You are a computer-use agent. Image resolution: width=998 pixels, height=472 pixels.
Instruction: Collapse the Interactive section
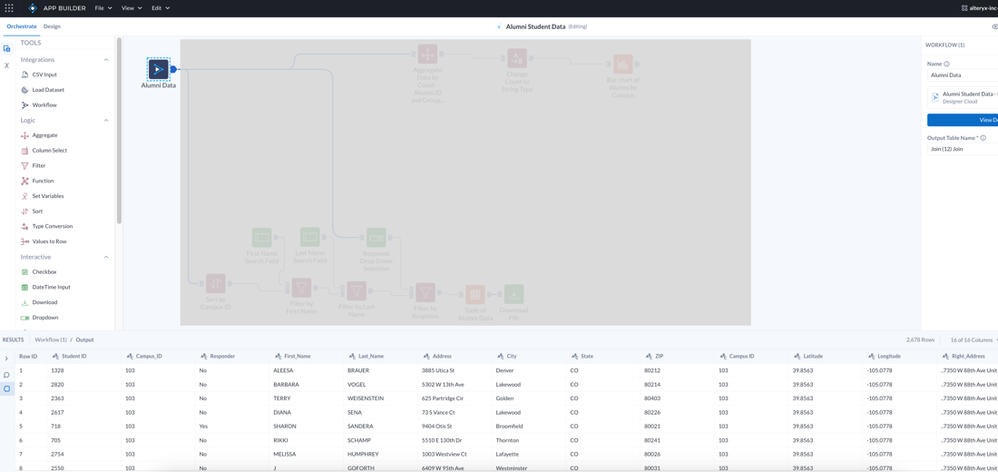click(x=106, y=257)
